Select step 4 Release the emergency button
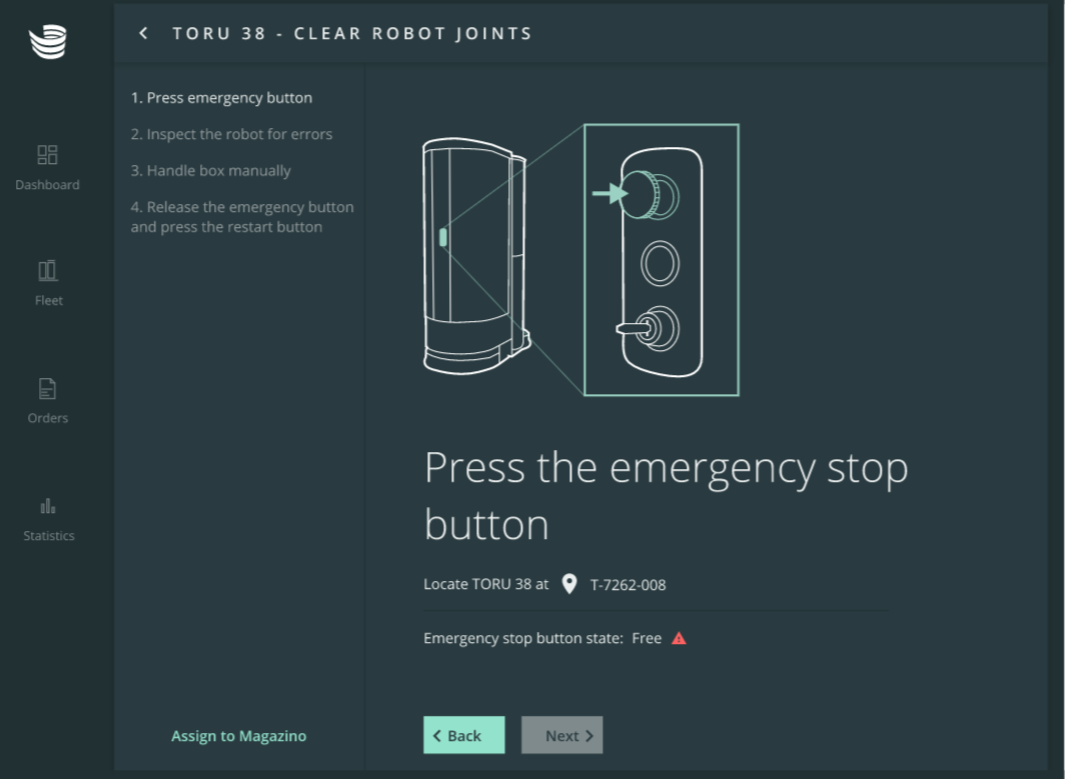This screenshot has width=1065, height=779. 242,217
